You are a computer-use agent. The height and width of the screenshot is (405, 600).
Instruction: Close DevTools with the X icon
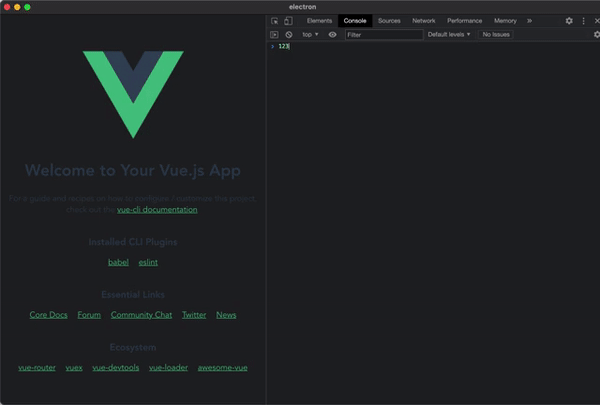click(597, 21)
